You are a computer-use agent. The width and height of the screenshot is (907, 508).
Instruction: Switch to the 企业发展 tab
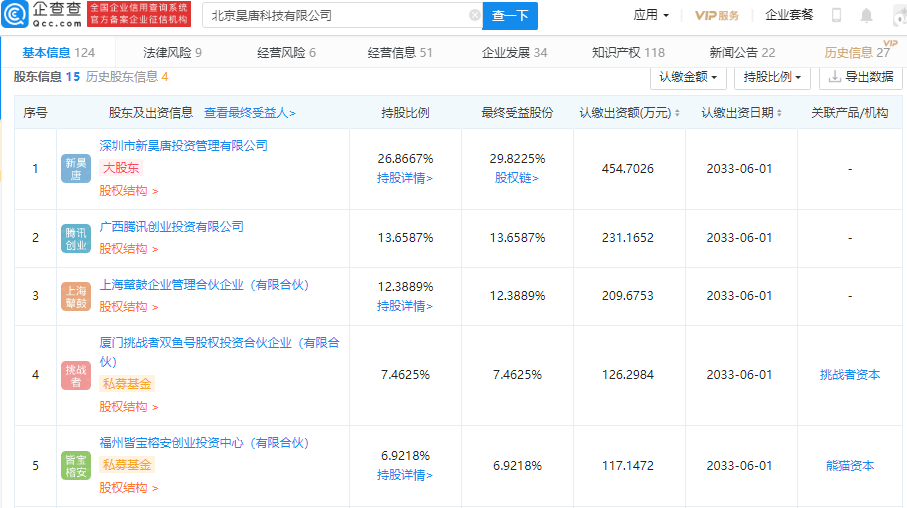pyautogui.click(x=514, y=53)
